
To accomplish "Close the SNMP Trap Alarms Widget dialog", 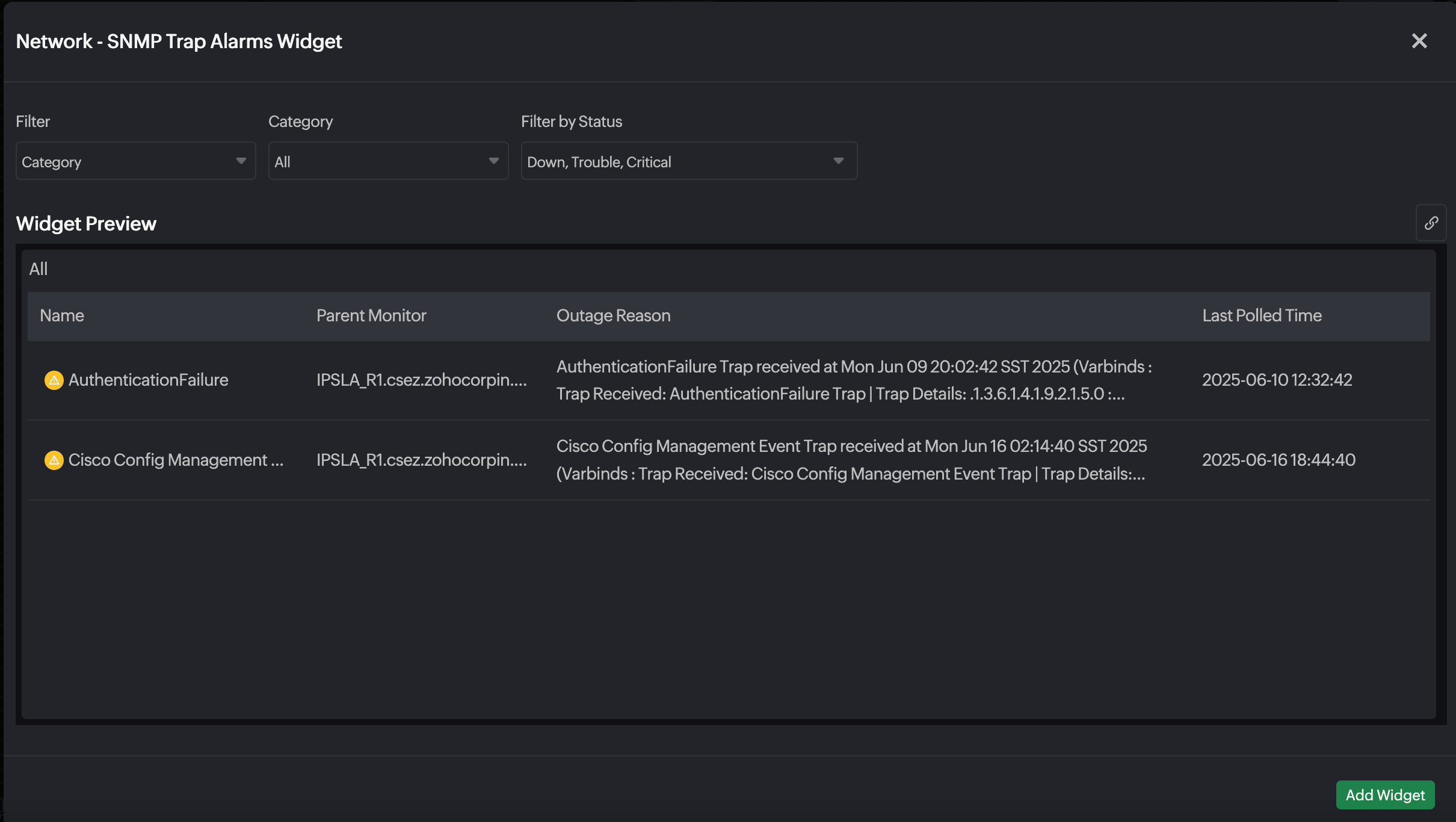I will click(1419, 41).
